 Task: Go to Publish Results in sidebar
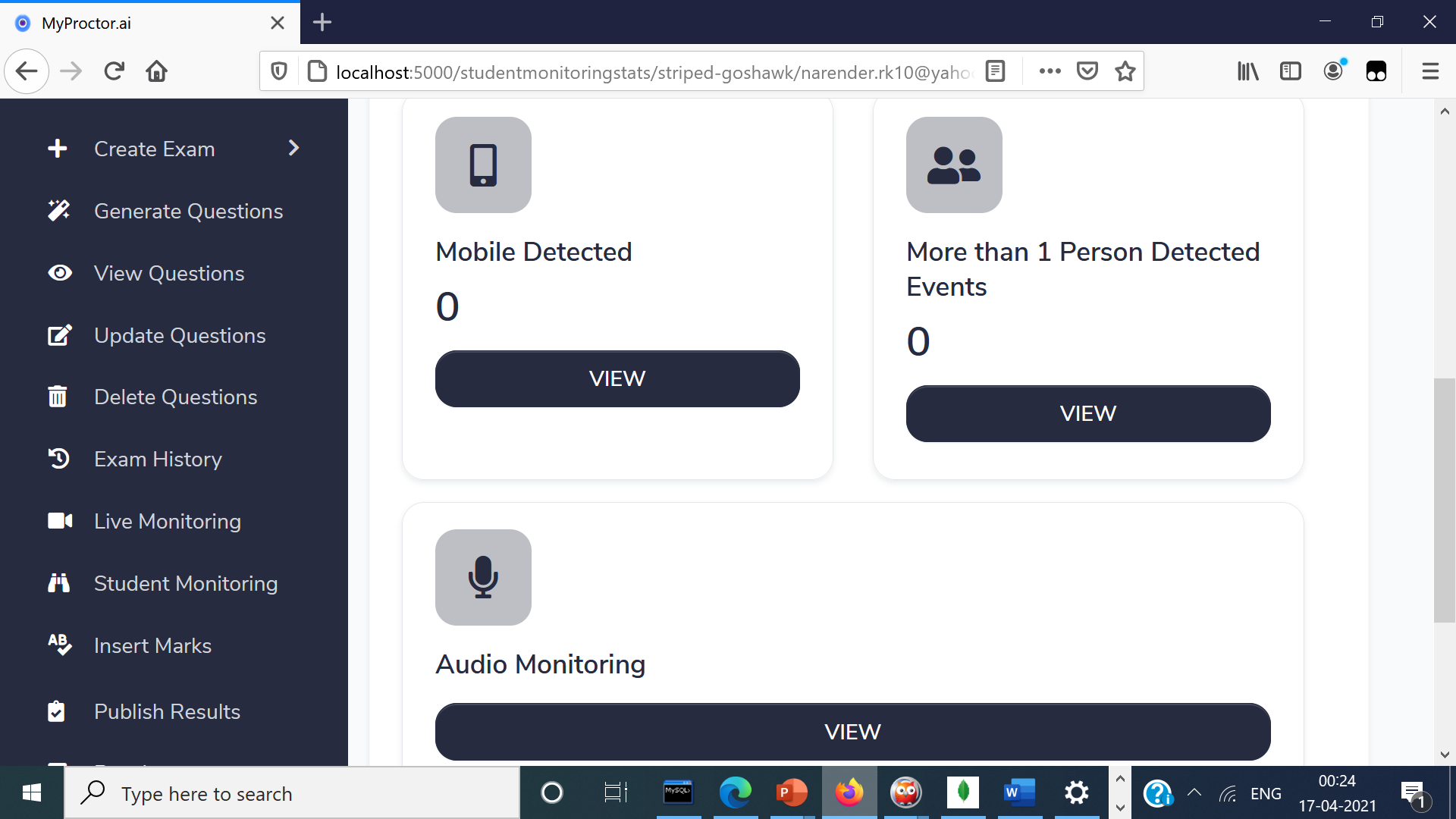click(x=167, y=711)
